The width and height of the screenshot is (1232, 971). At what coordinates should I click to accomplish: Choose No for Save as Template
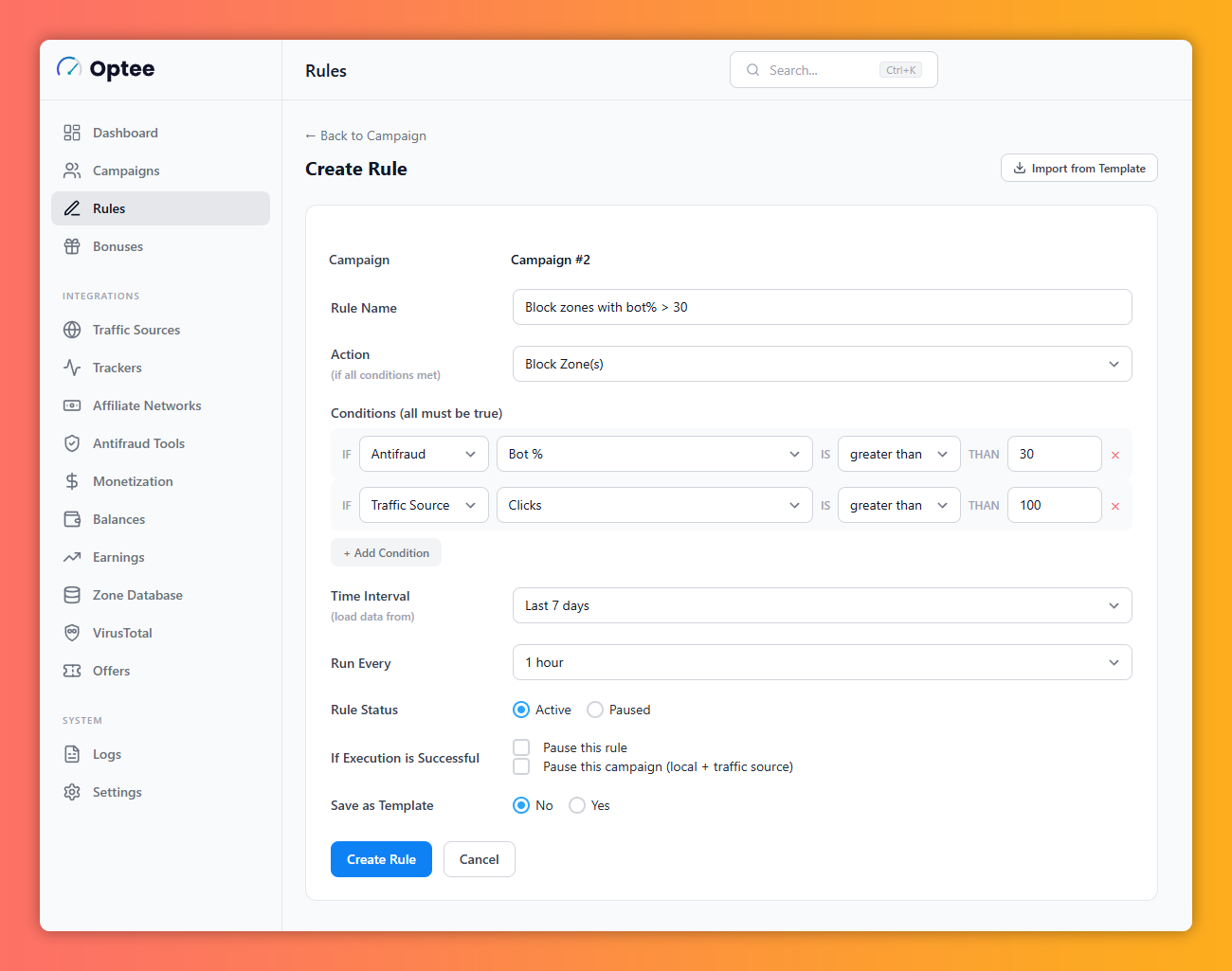521,805
